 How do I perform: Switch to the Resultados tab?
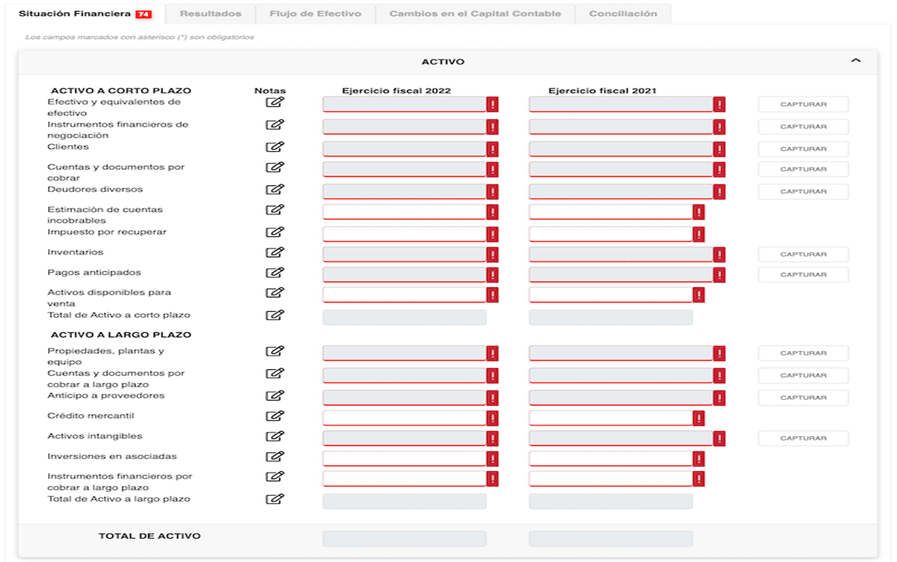[x=211, y=14]
